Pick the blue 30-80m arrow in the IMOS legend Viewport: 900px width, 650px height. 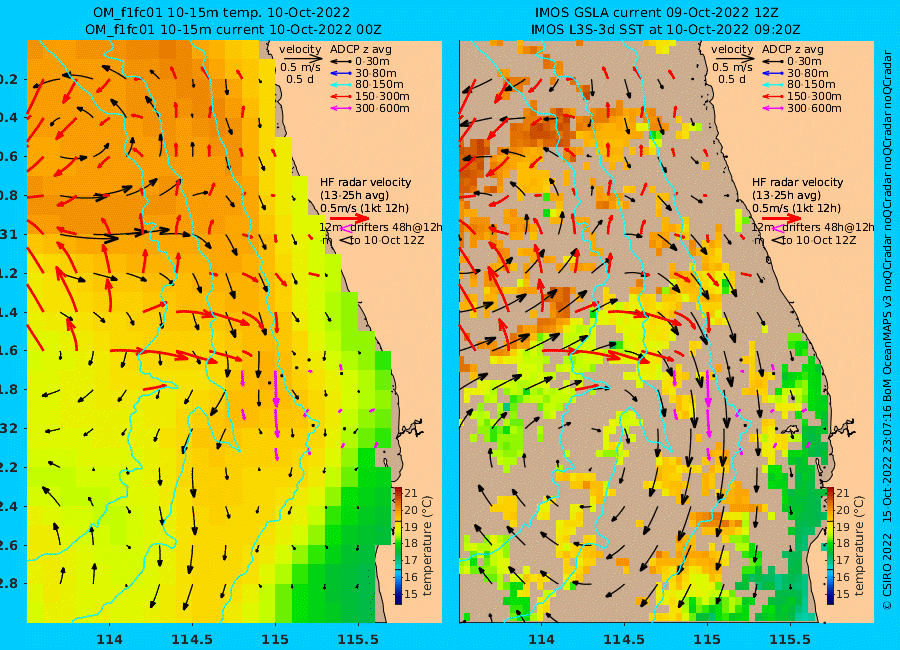click(773, 73)
